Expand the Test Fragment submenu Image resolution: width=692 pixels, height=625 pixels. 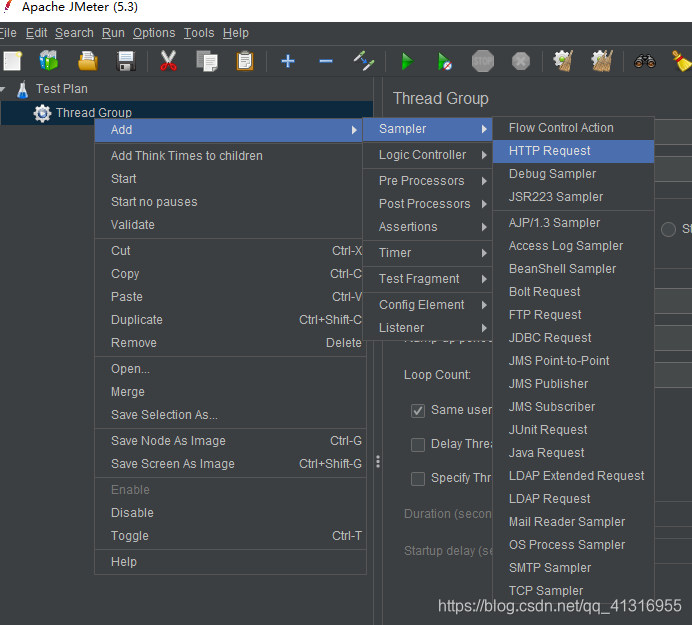point(427,279)
